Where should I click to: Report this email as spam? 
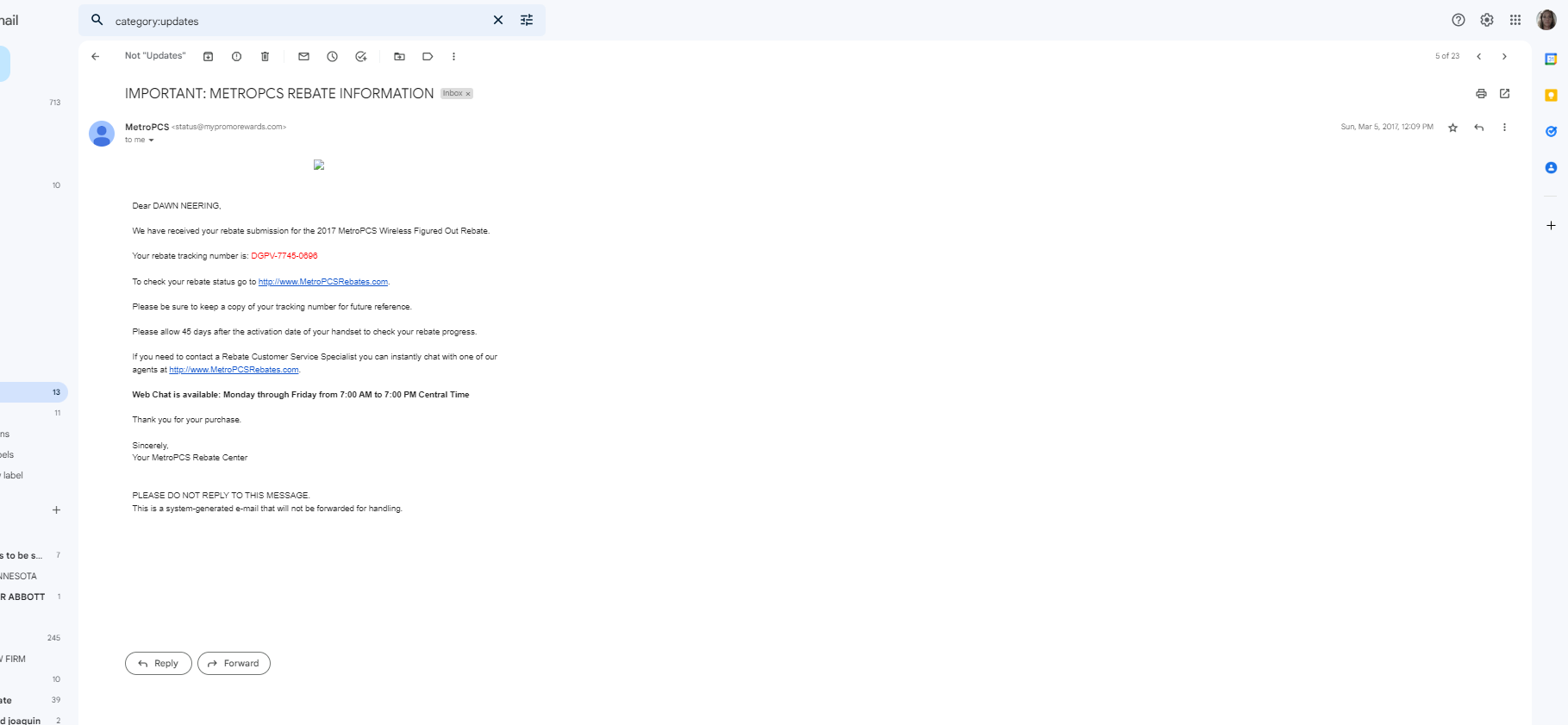coord(236,57)
